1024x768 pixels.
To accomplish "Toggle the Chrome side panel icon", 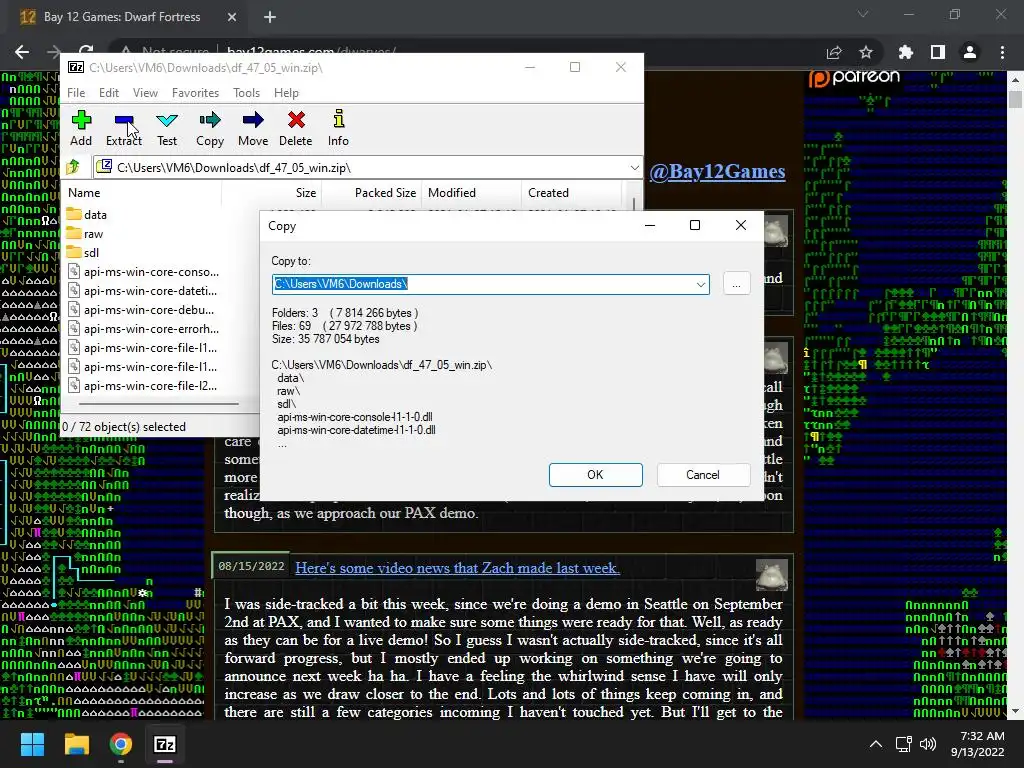I will [938, 52].
